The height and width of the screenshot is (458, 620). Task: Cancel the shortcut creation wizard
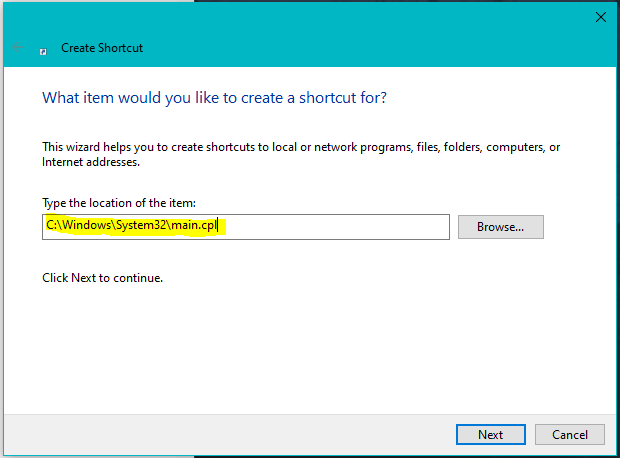(569, 435)
